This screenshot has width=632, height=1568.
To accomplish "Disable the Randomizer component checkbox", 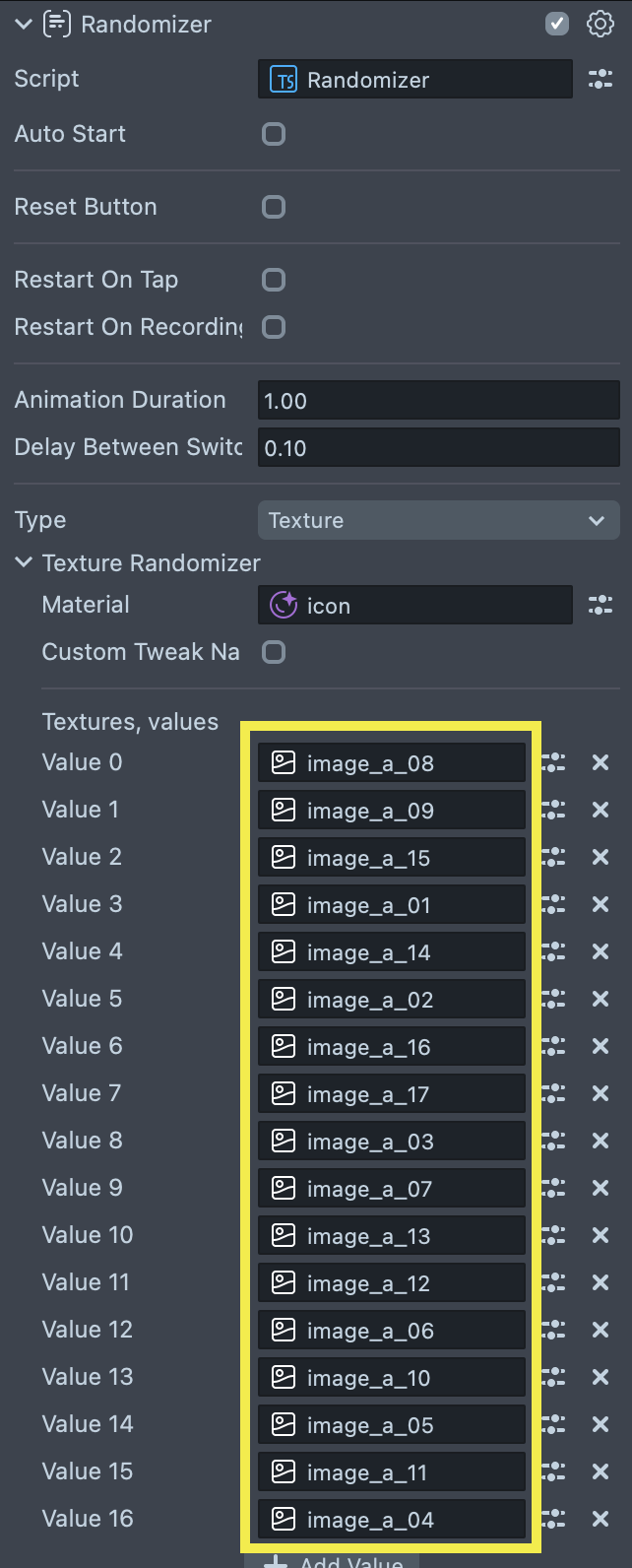I will click(x=557, y=25).
